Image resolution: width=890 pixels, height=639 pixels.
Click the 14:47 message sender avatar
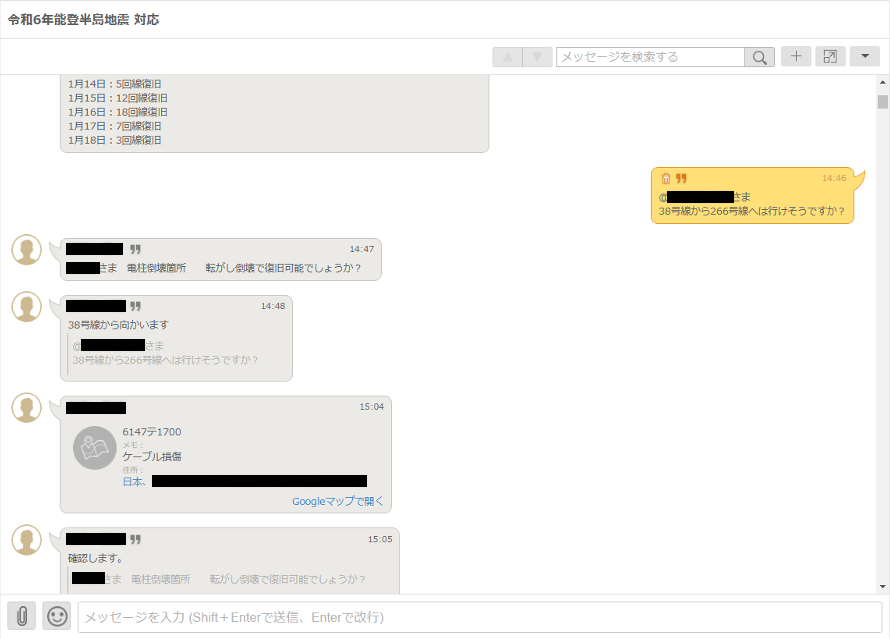tap(27, 250)
